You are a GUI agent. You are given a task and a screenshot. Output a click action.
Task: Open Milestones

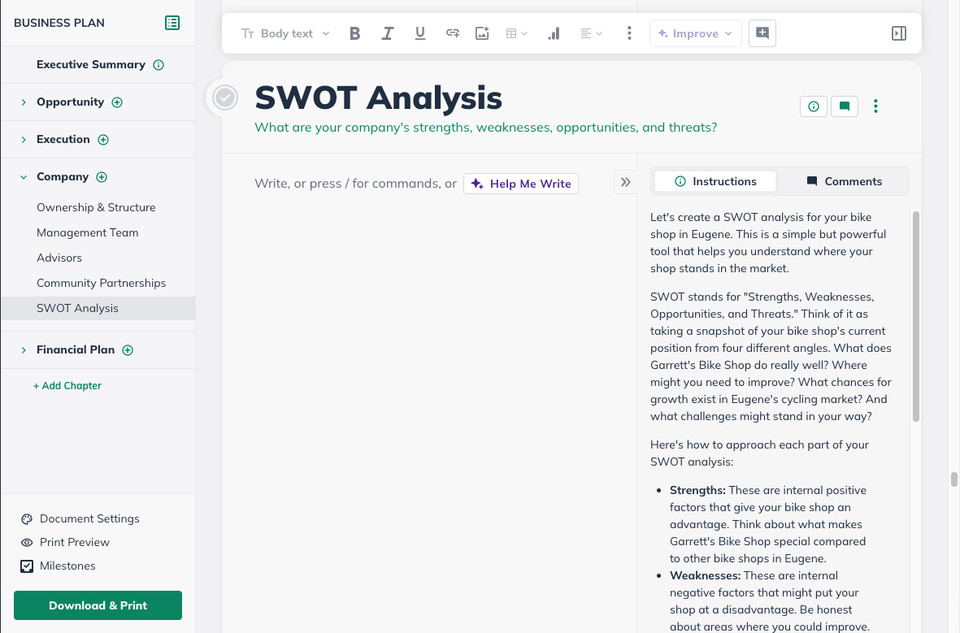[x=58, y=566]
